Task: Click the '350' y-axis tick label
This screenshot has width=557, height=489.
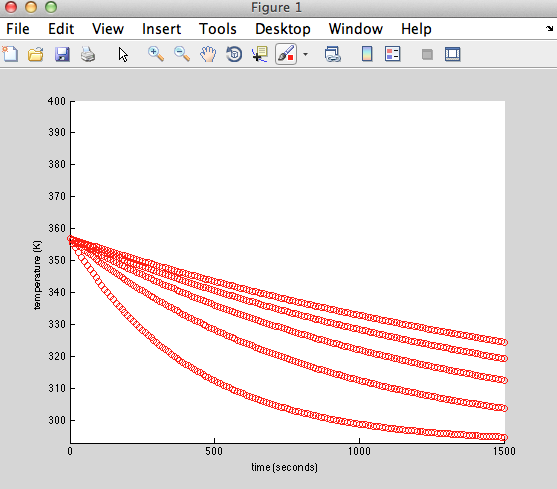Action: coord(57,260)
